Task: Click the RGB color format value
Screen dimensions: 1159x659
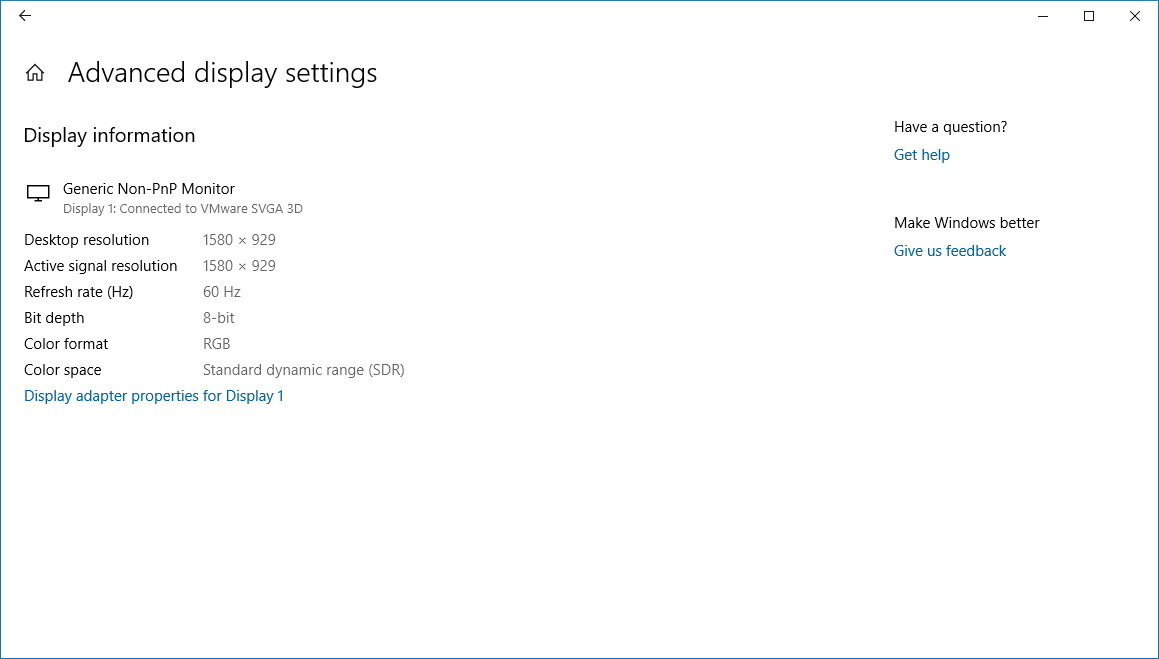Action: click(x=217, y=344)
